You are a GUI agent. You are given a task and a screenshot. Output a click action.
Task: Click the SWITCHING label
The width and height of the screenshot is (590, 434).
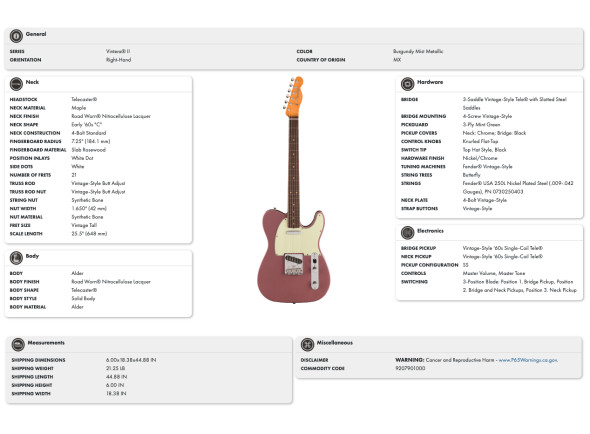point(414,282)
